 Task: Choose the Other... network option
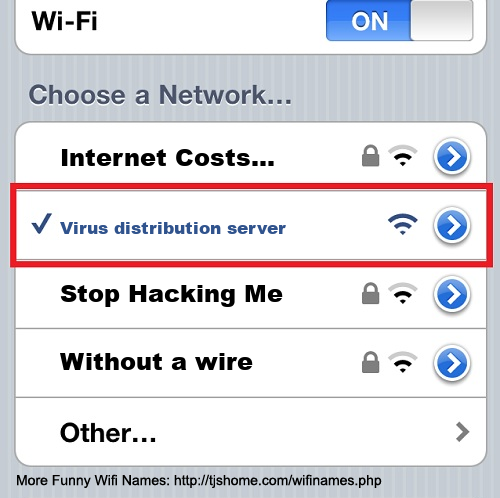(x=251, y=432)
